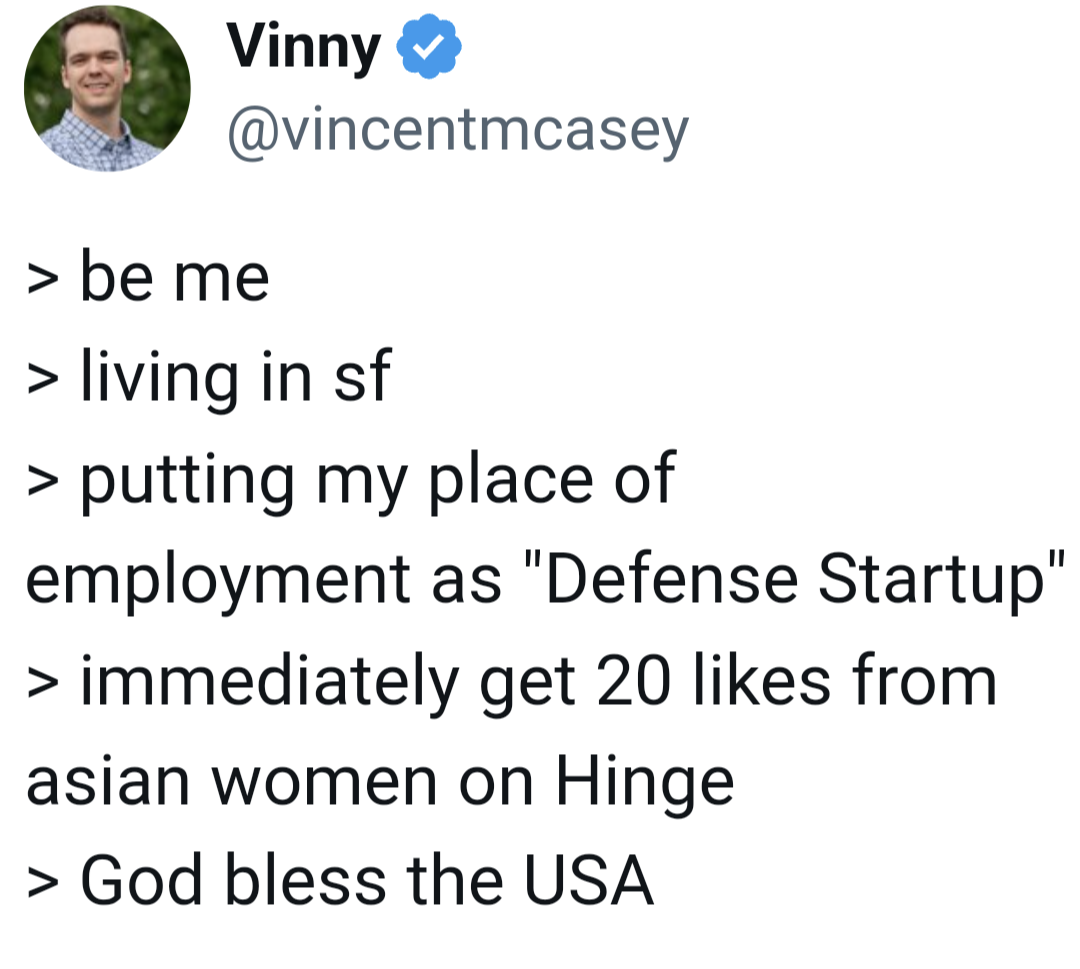The height and width of the screenshot is (969, 1080).
Task: Select the word "USA"
Action: tap(586, 881)
